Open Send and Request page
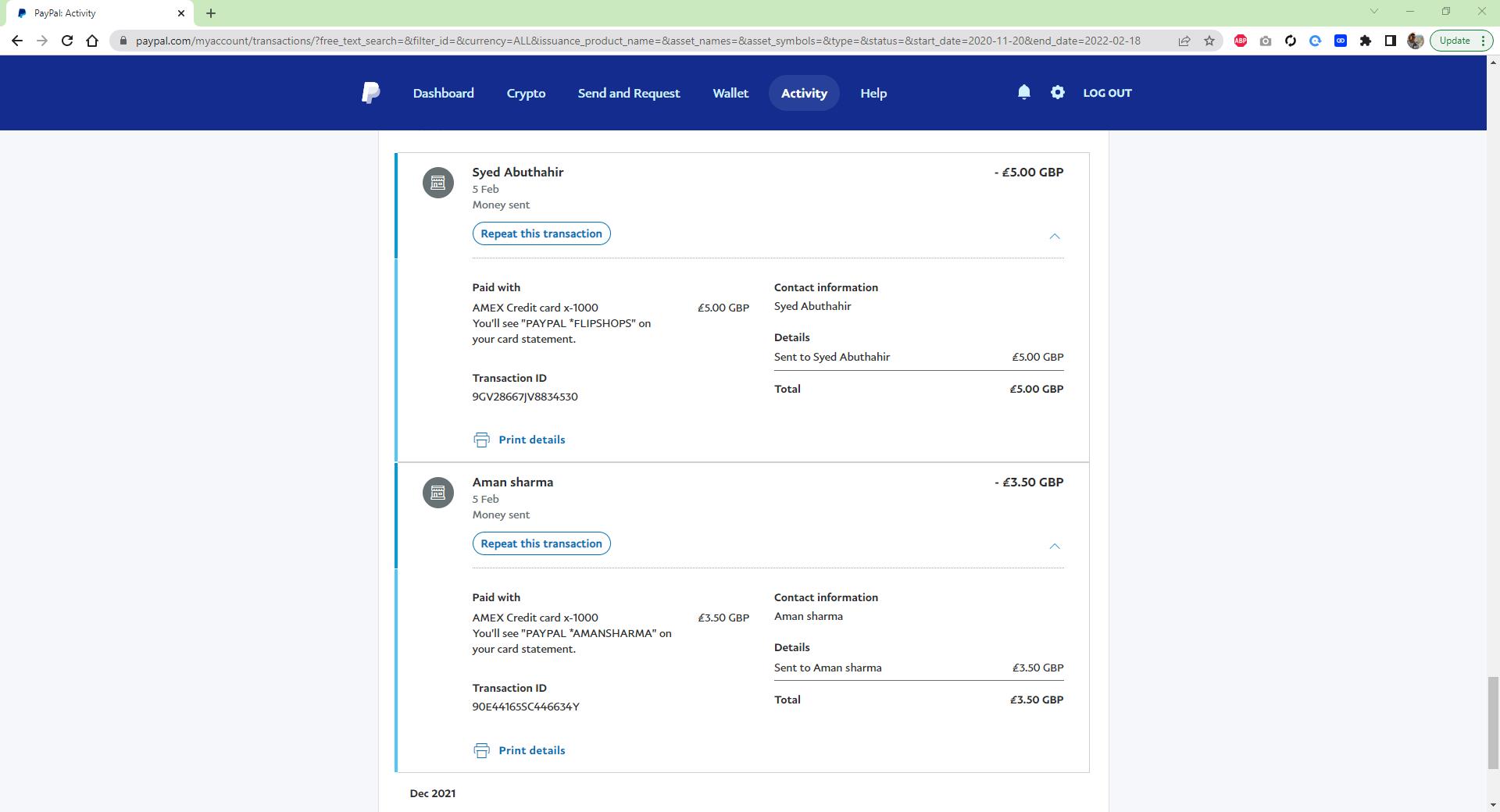The image size is (1500, 812). [628, 93]
